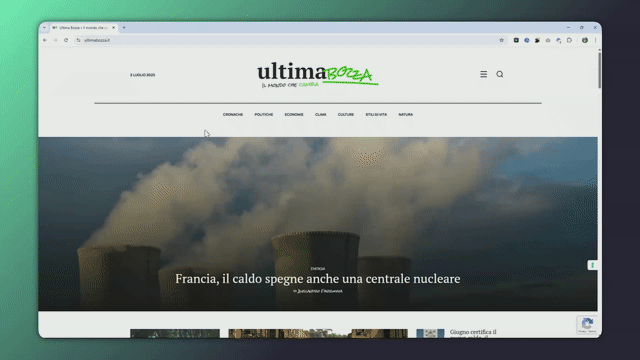Click the dark square extension icon
Screen dimensions: 640x360
click(516, 40)
